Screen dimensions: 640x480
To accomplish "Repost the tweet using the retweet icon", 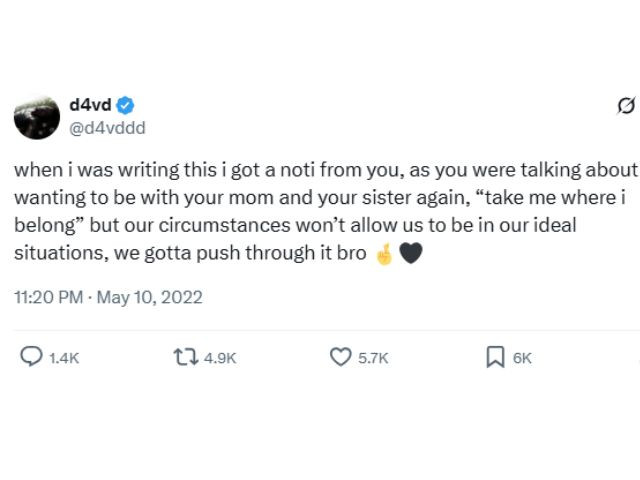I will pos(185,357).
